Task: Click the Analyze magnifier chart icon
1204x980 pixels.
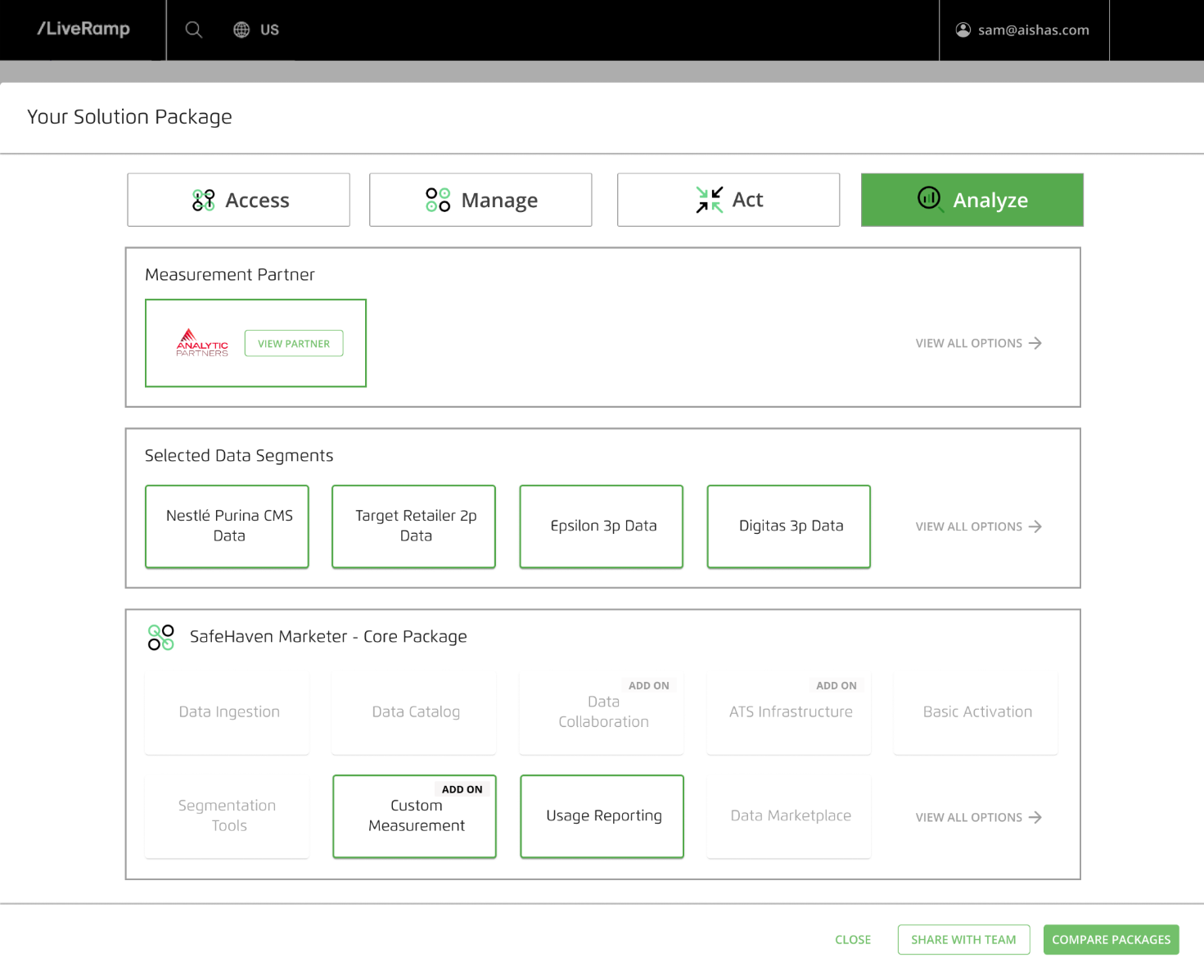Action: point(930,199)
